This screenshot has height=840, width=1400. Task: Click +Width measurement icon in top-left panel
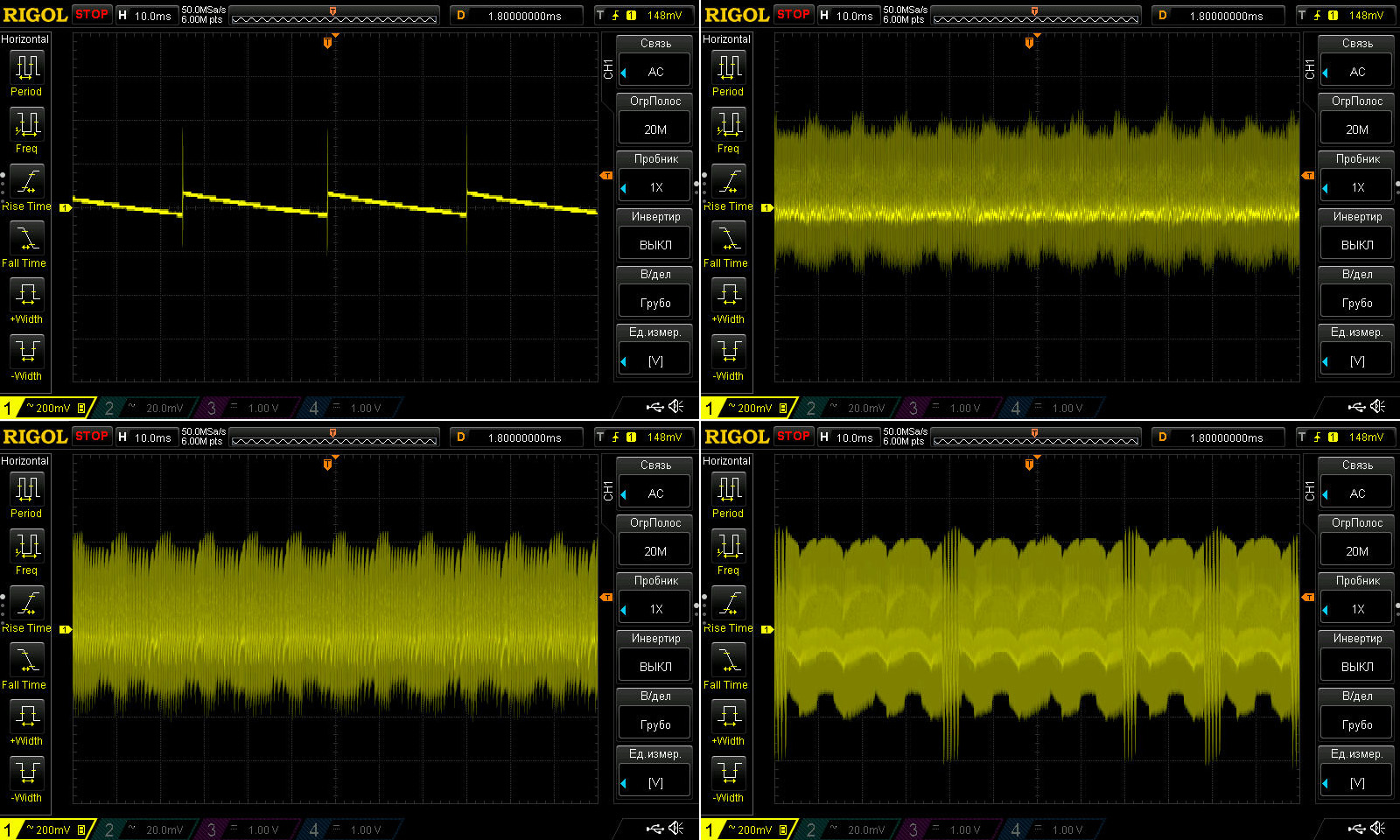27,295
